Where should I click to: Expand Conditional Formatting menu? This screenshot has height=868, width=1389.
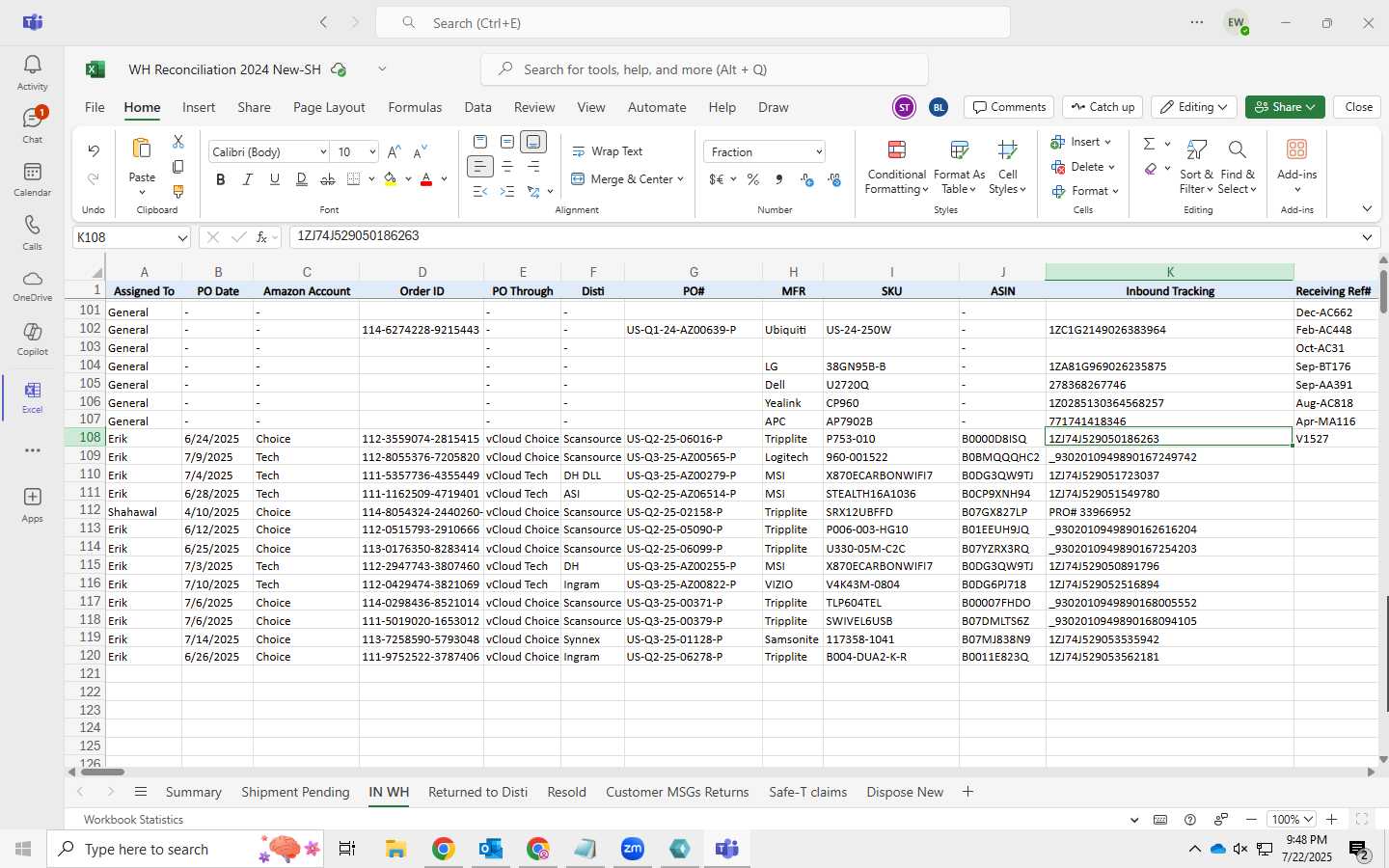coord(896,167)
